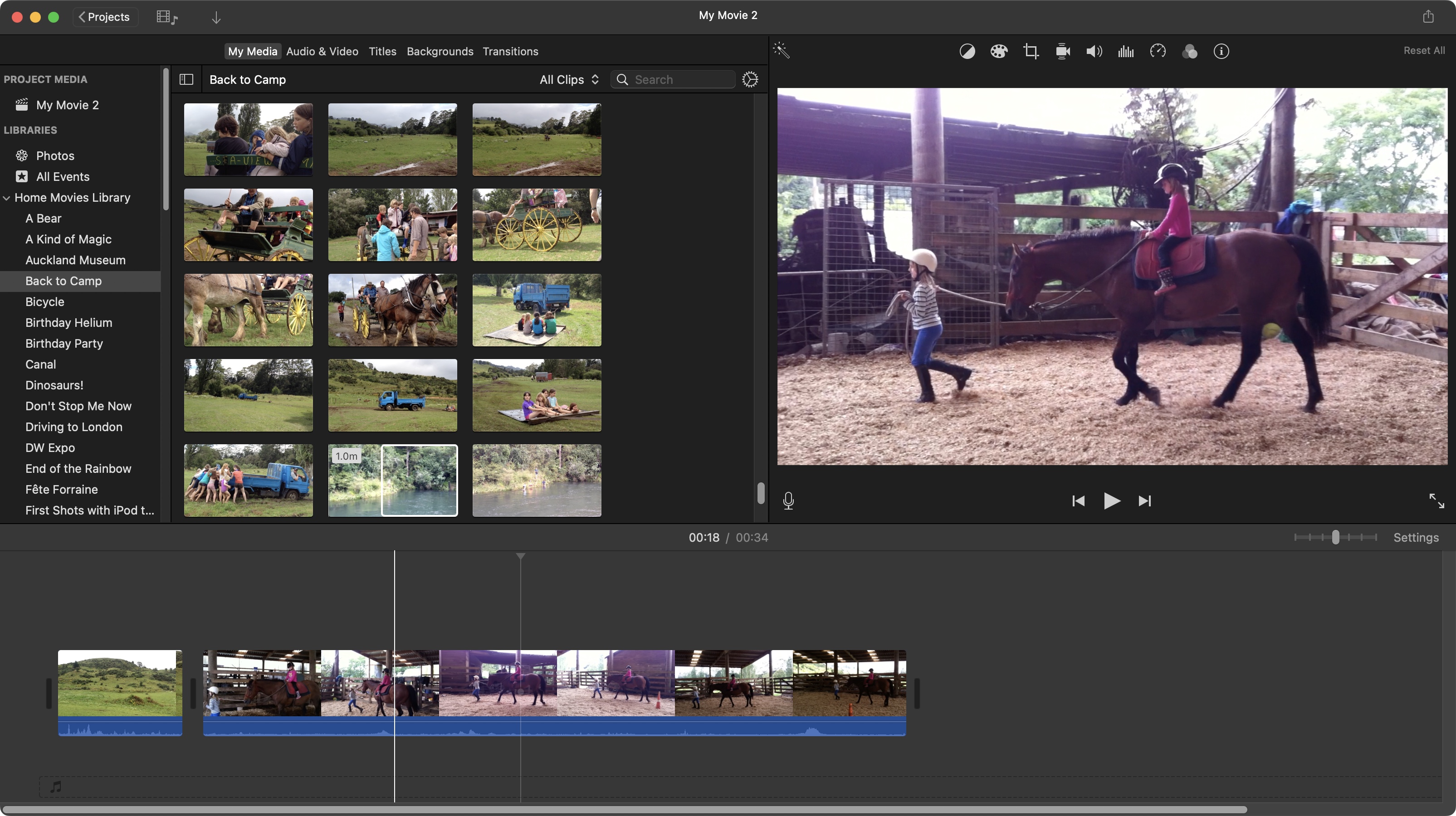Toggle the libraries sidebar visibility

[x=186, y=79]
